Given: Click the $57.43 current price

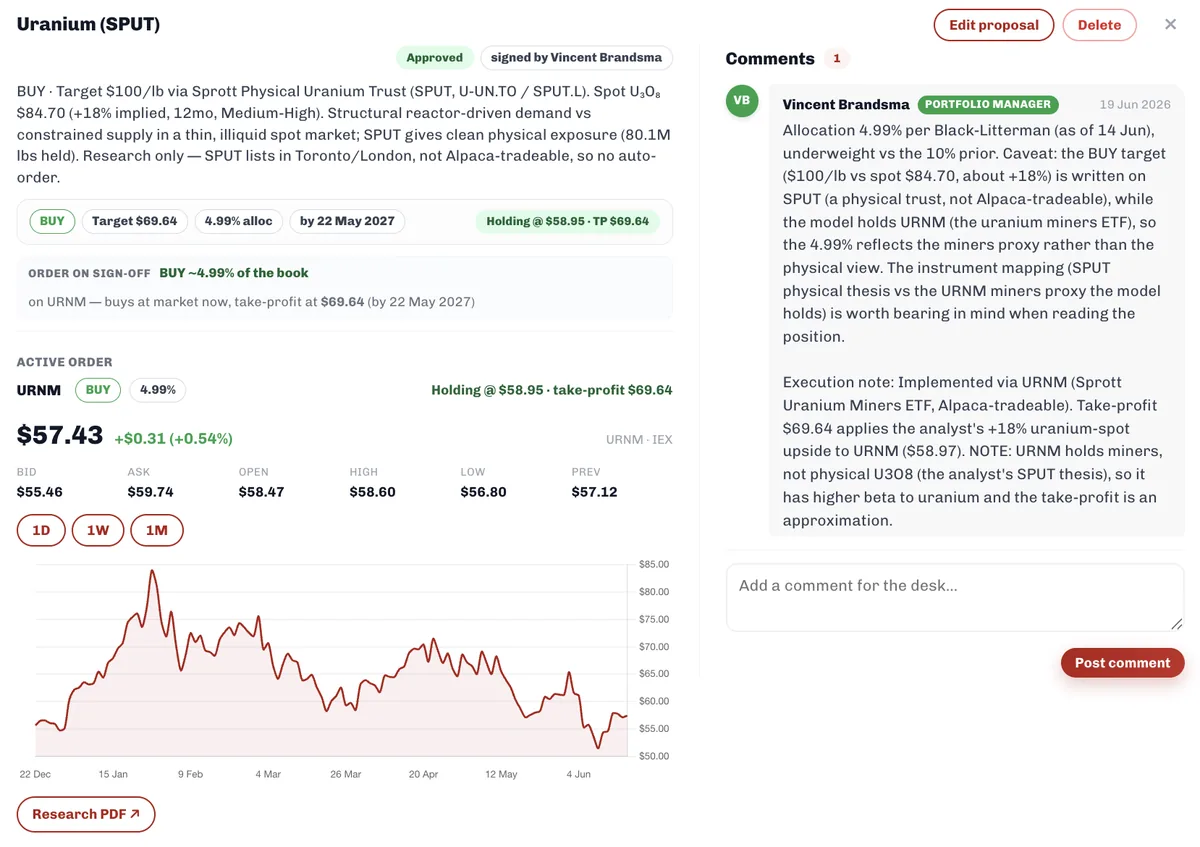Looking at the screenshot, I should pyautogui.click(x=60, y=435).
